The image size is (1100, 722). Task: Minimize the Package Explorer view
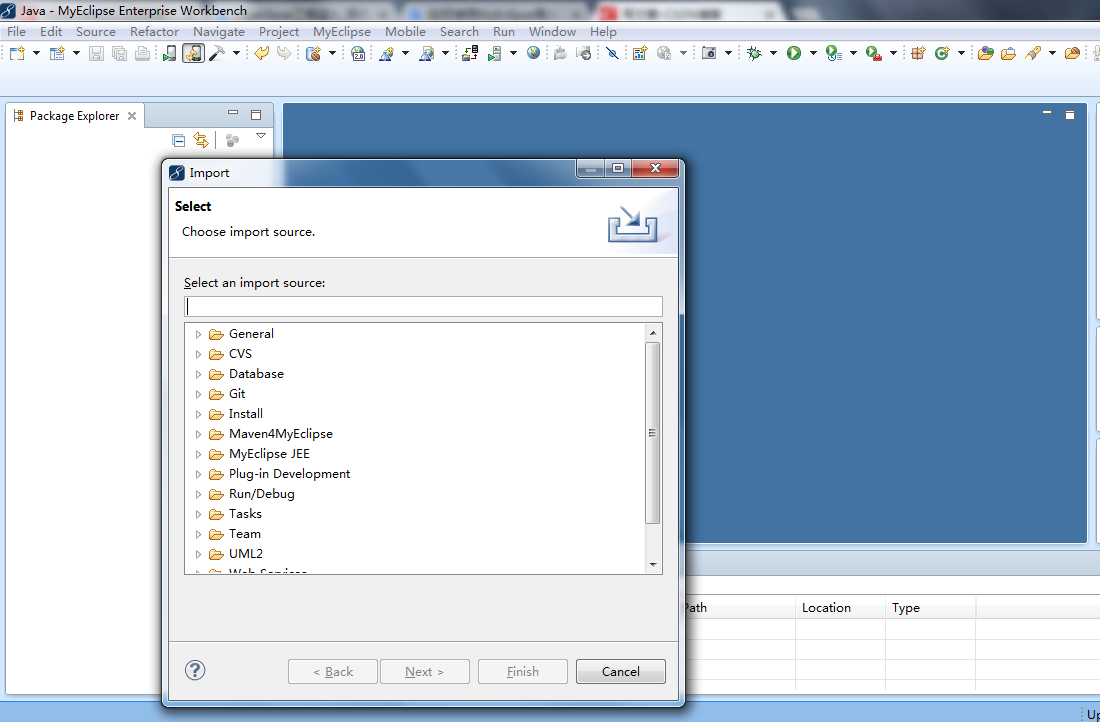pyautogui.click(x=233, y=113)
